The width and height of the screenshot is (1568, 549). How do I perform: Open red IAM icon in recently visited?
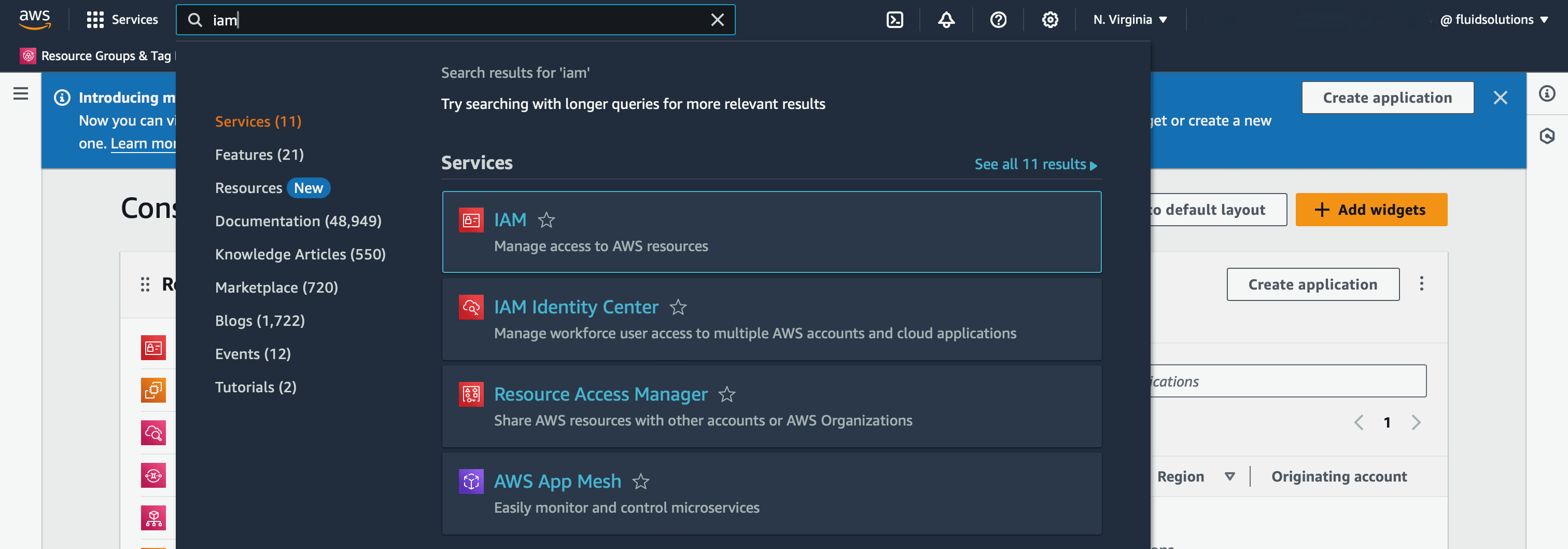coord(153,348)
